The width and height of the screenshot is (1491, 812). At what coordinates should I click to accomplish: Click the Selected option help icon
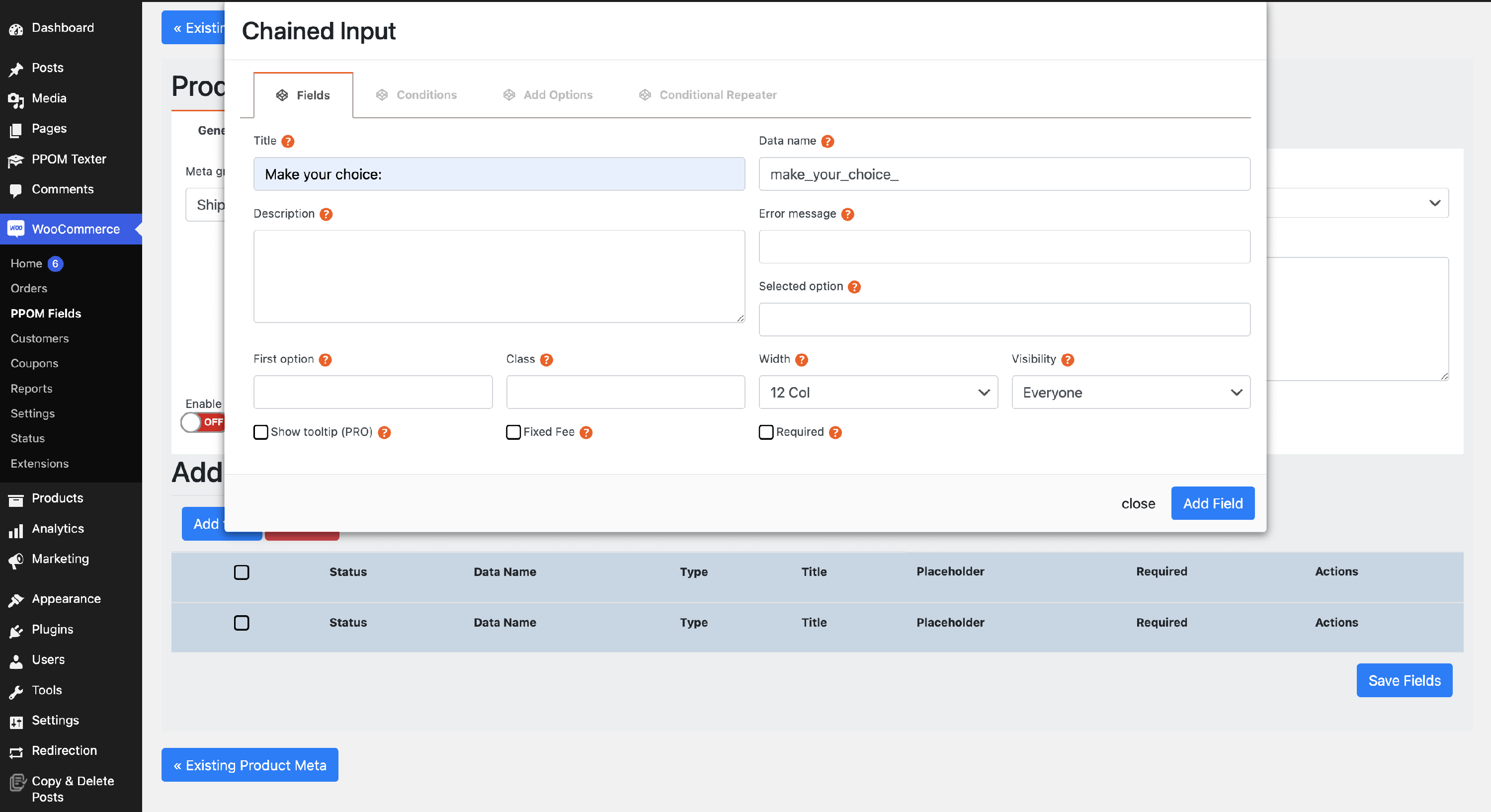coord(854,287)
